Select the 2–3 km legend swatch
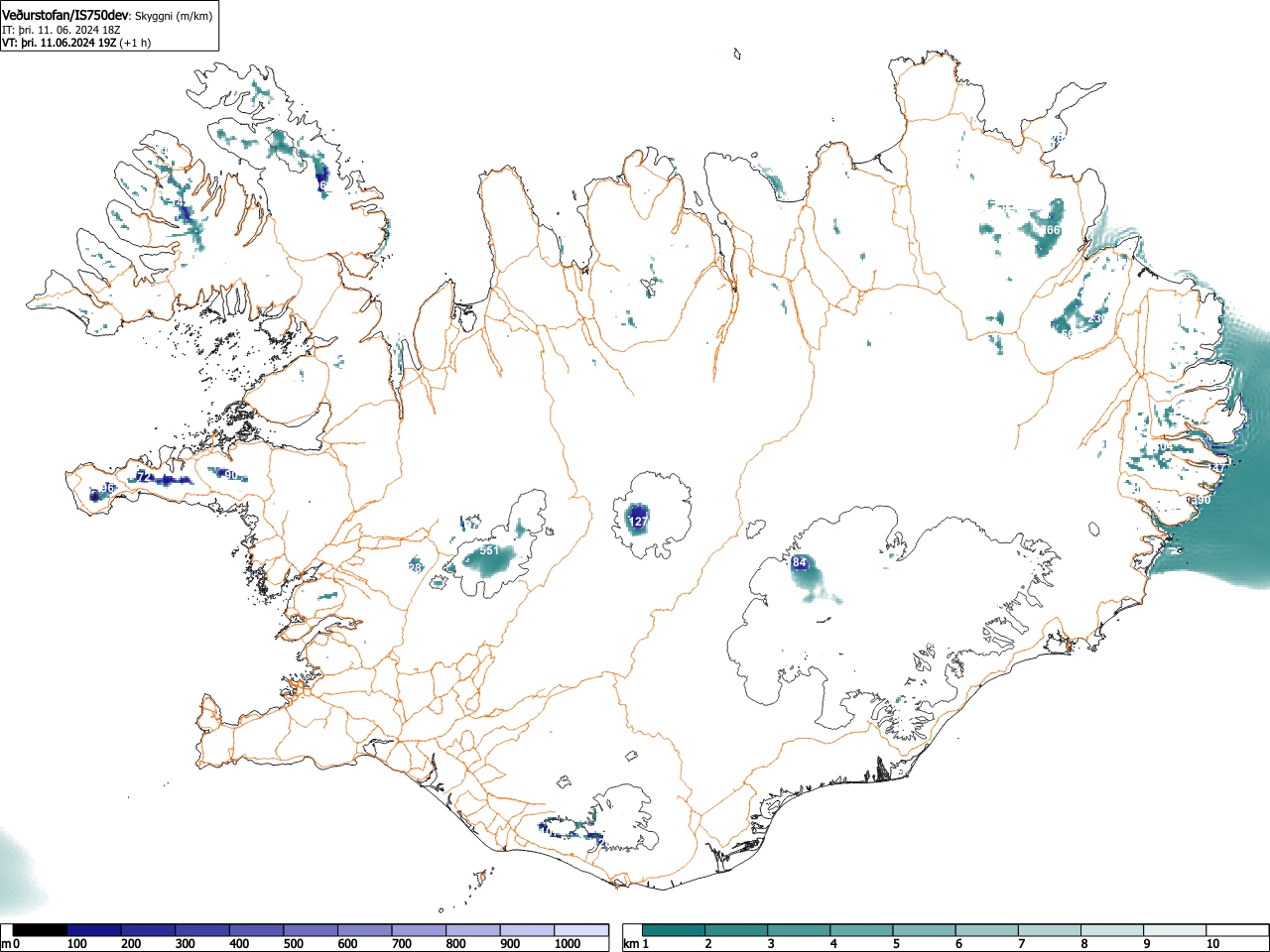The image size is (1270, 952). 737,930
